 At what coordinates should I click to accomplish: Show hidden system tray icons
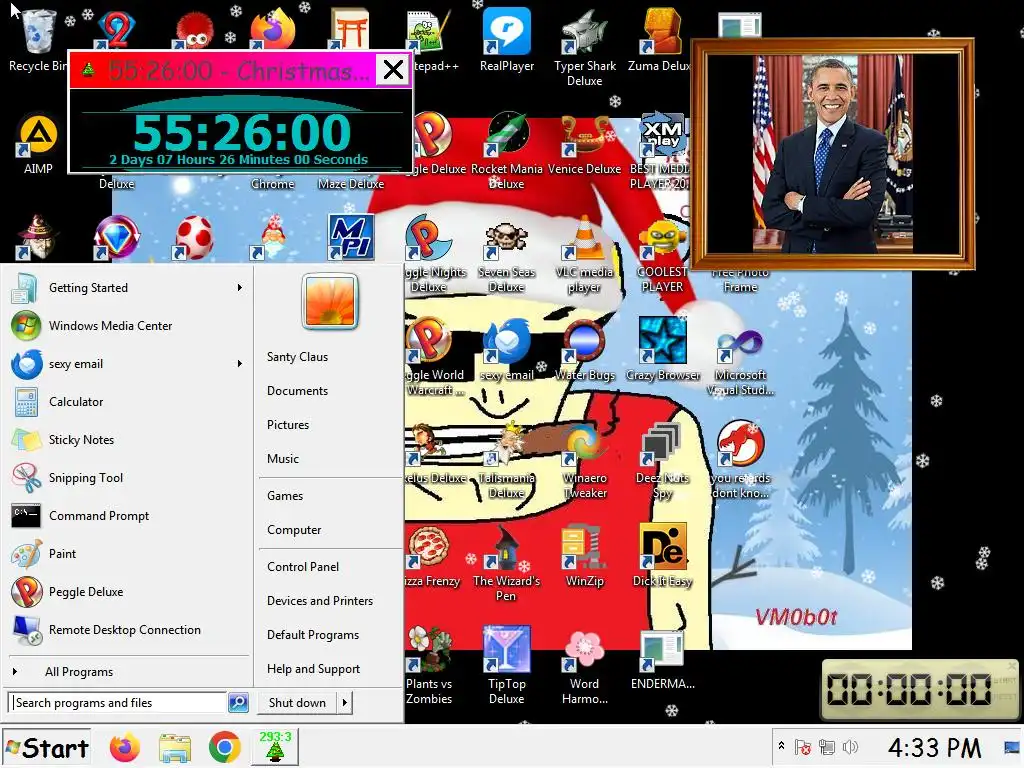781,746
